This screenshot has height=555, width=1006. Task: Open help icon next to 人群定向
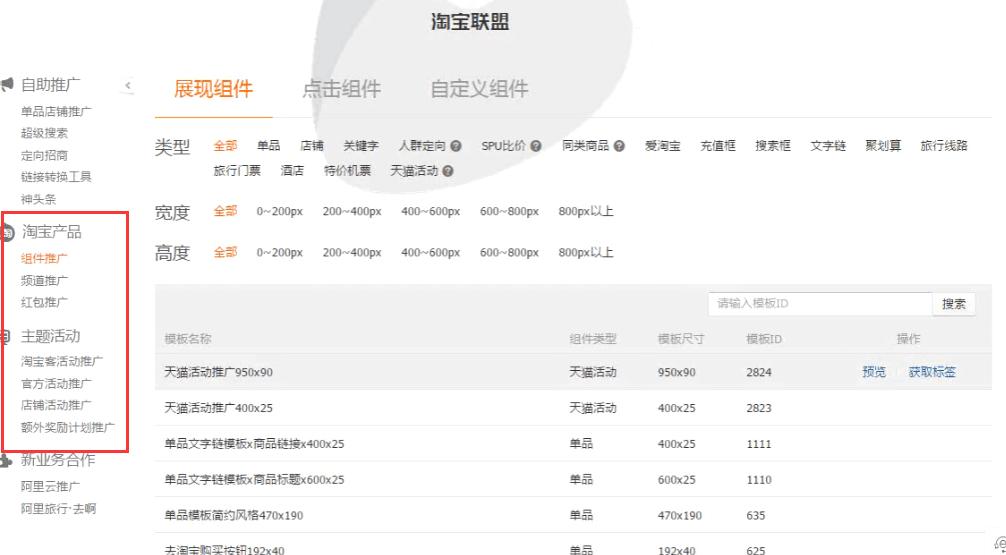point(456,146)
